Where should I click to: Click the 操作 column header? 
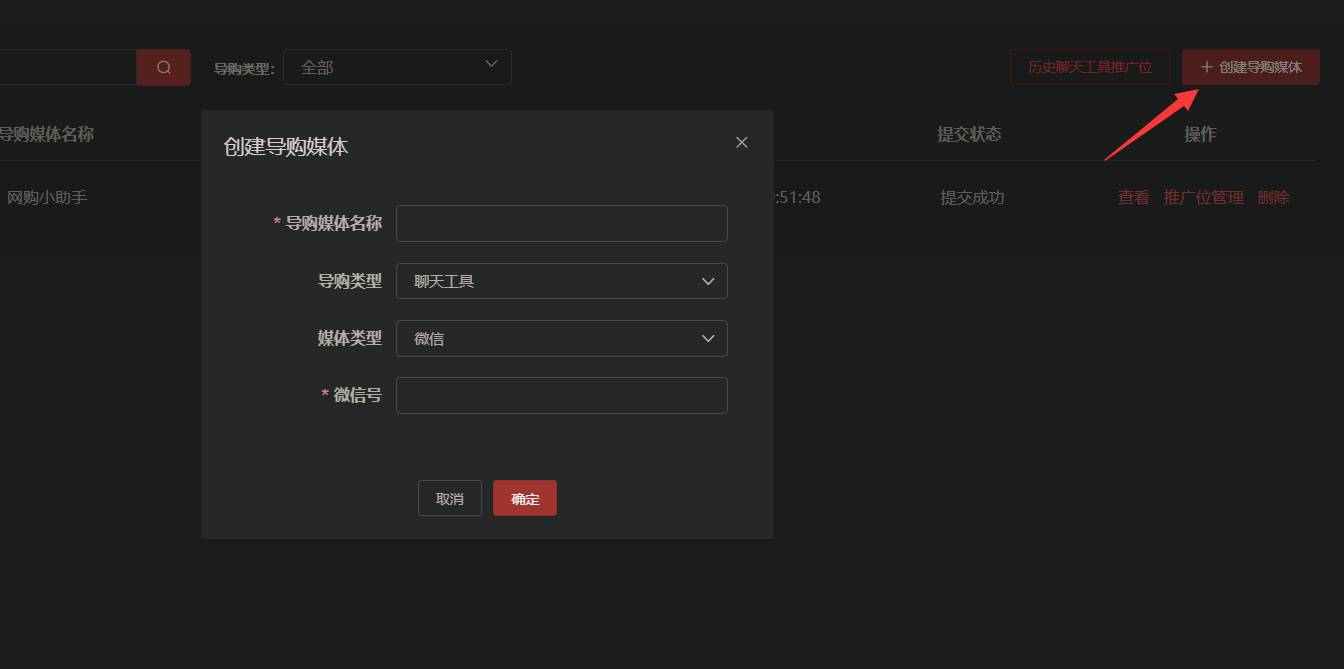point(1201,134)
